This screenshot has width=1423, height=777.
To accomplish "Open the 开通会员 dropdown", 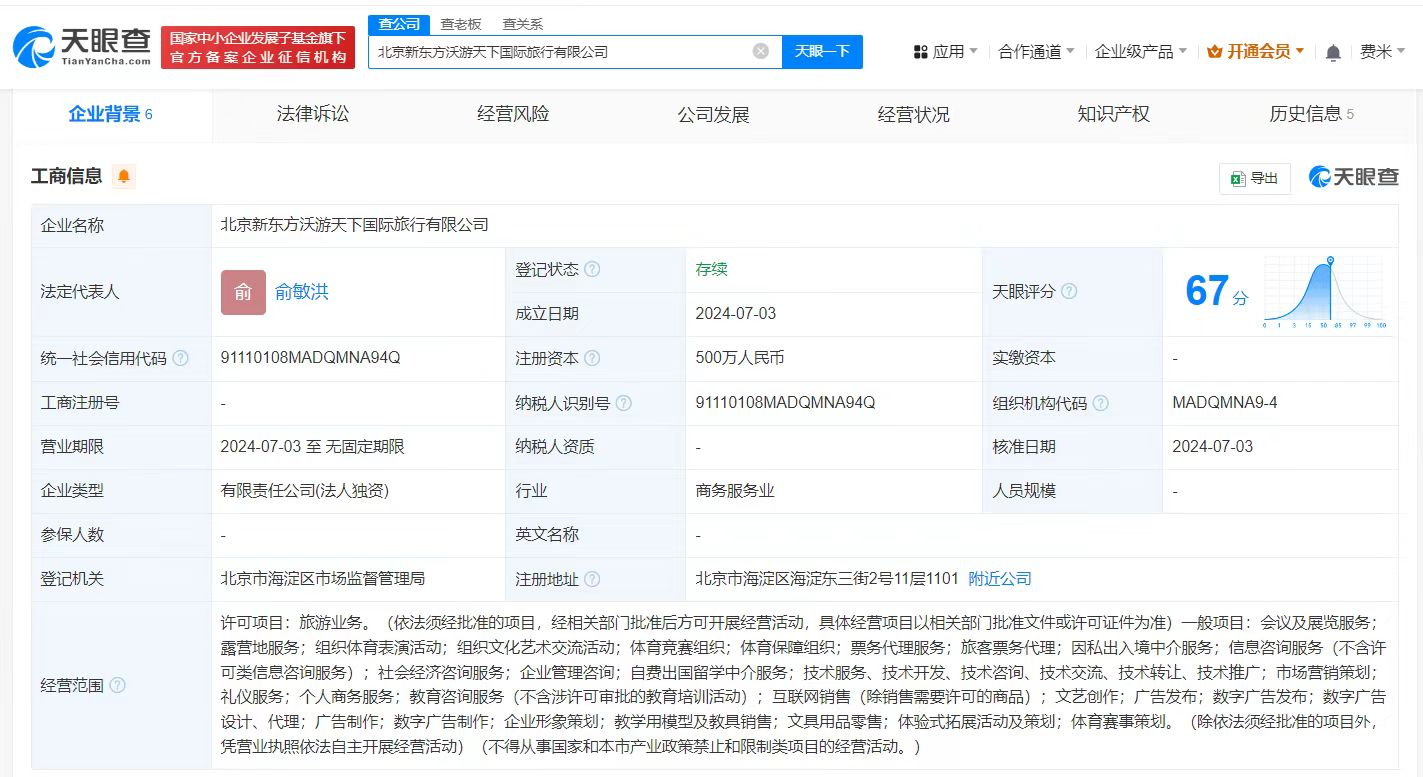I will click(1256, 52).
